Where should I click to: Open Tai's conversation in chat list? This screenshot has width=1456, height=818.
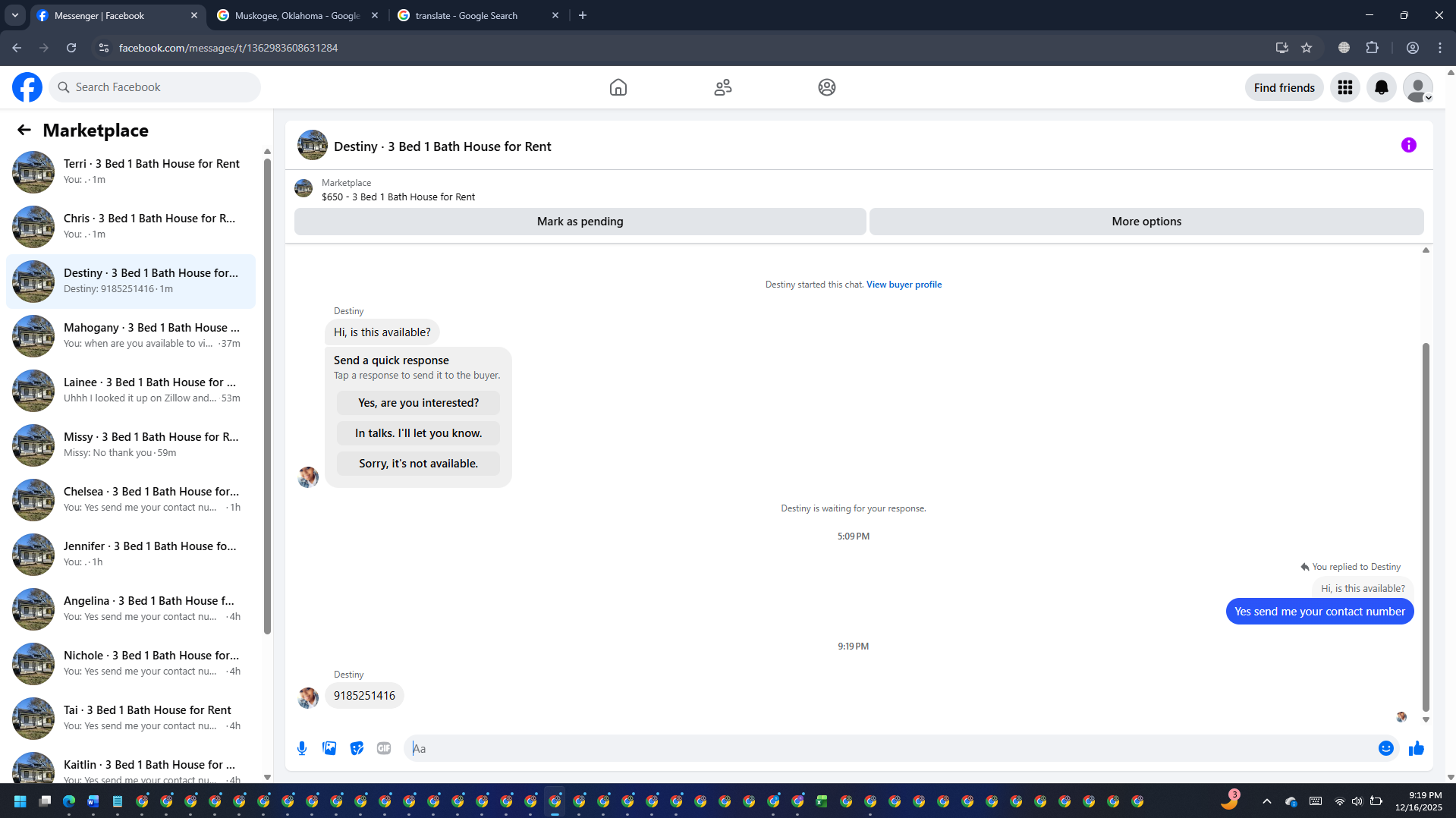coord(131,719)
